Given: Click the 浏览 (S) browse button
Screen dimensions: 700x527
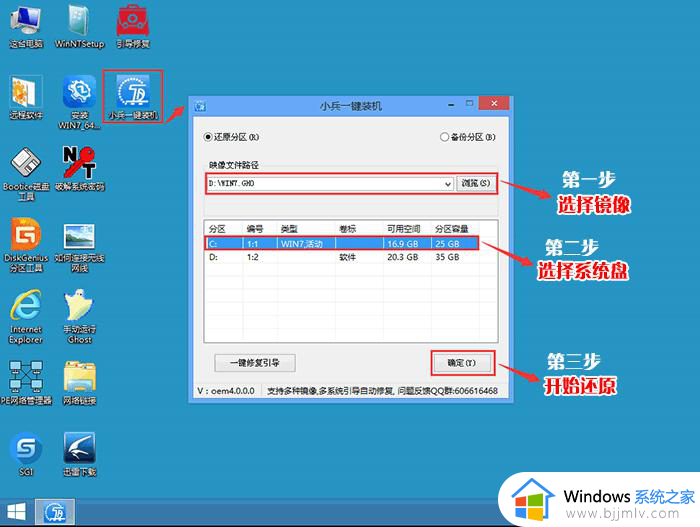Looking at the screenshot, I should pyautogui.click(x=476, y=184).
